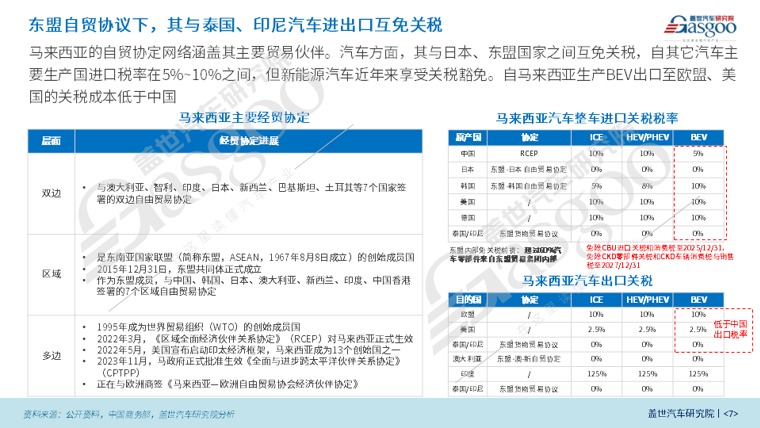Click the '东盟-日本自由贸易协定' cell
Viewport: 760px width, 428px height.
click(x=529, y=170)
